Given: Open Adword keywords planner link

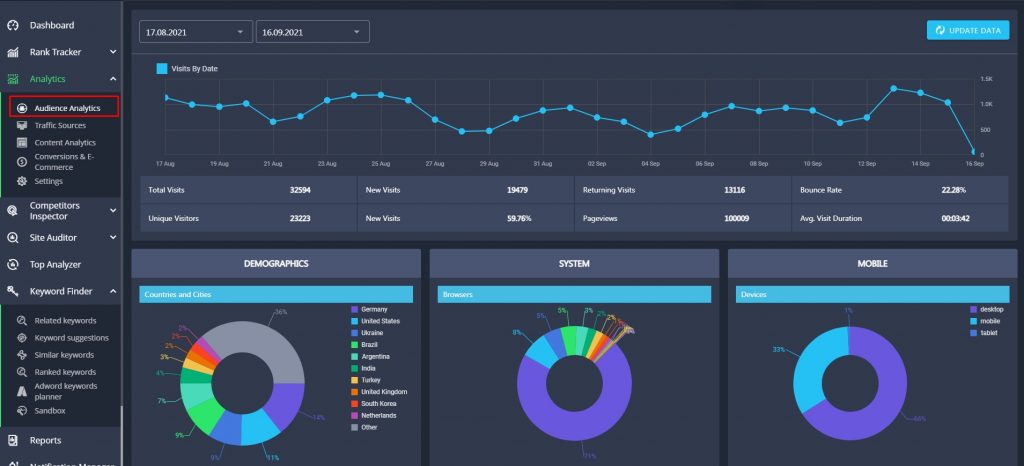Looking at the screenshot, I should pyautogui.click(x=66, y=391).
